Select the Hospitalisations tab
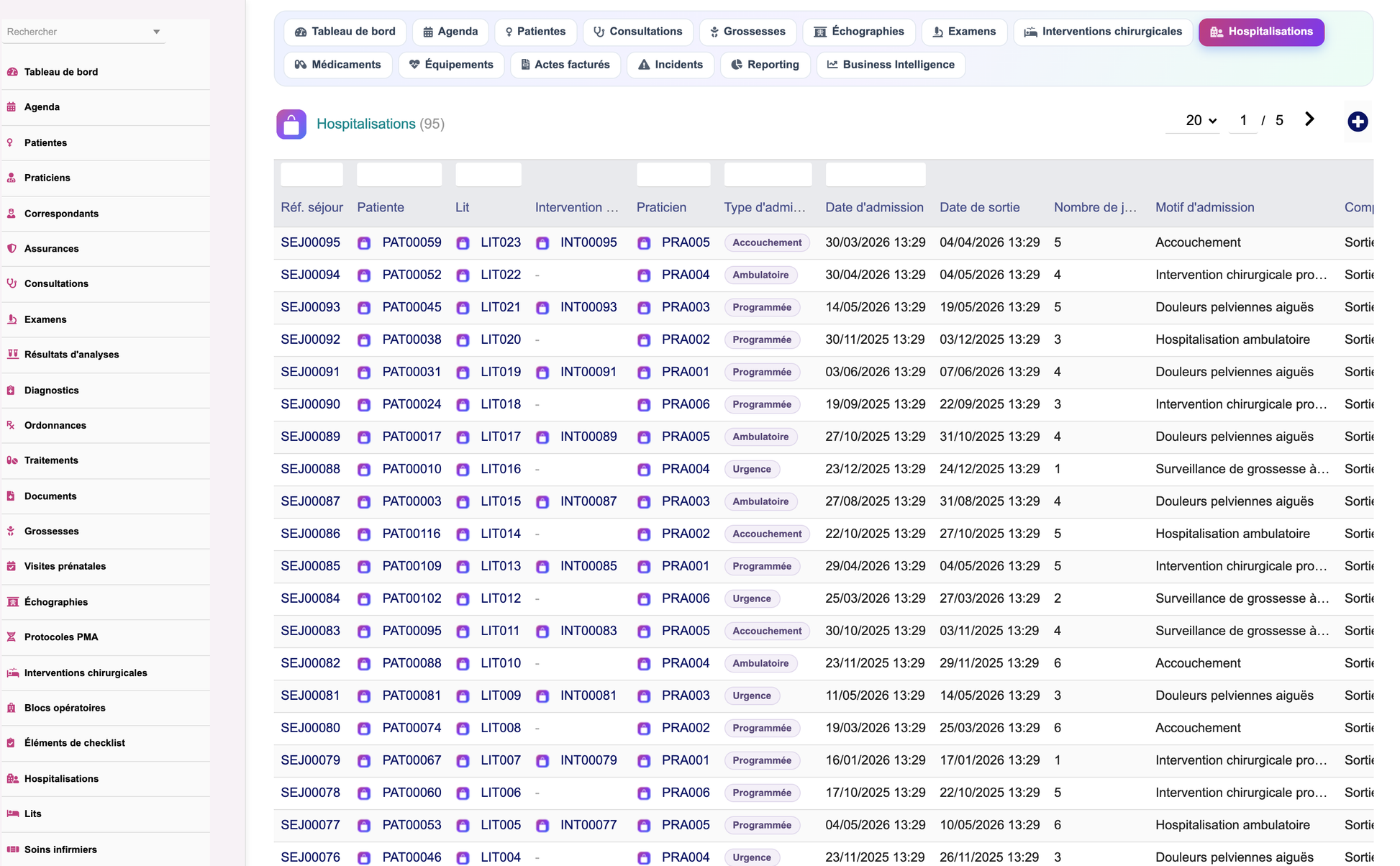Image resolution: width=1400 pixels, height=866 pixels. click(x=1261, y=32)
